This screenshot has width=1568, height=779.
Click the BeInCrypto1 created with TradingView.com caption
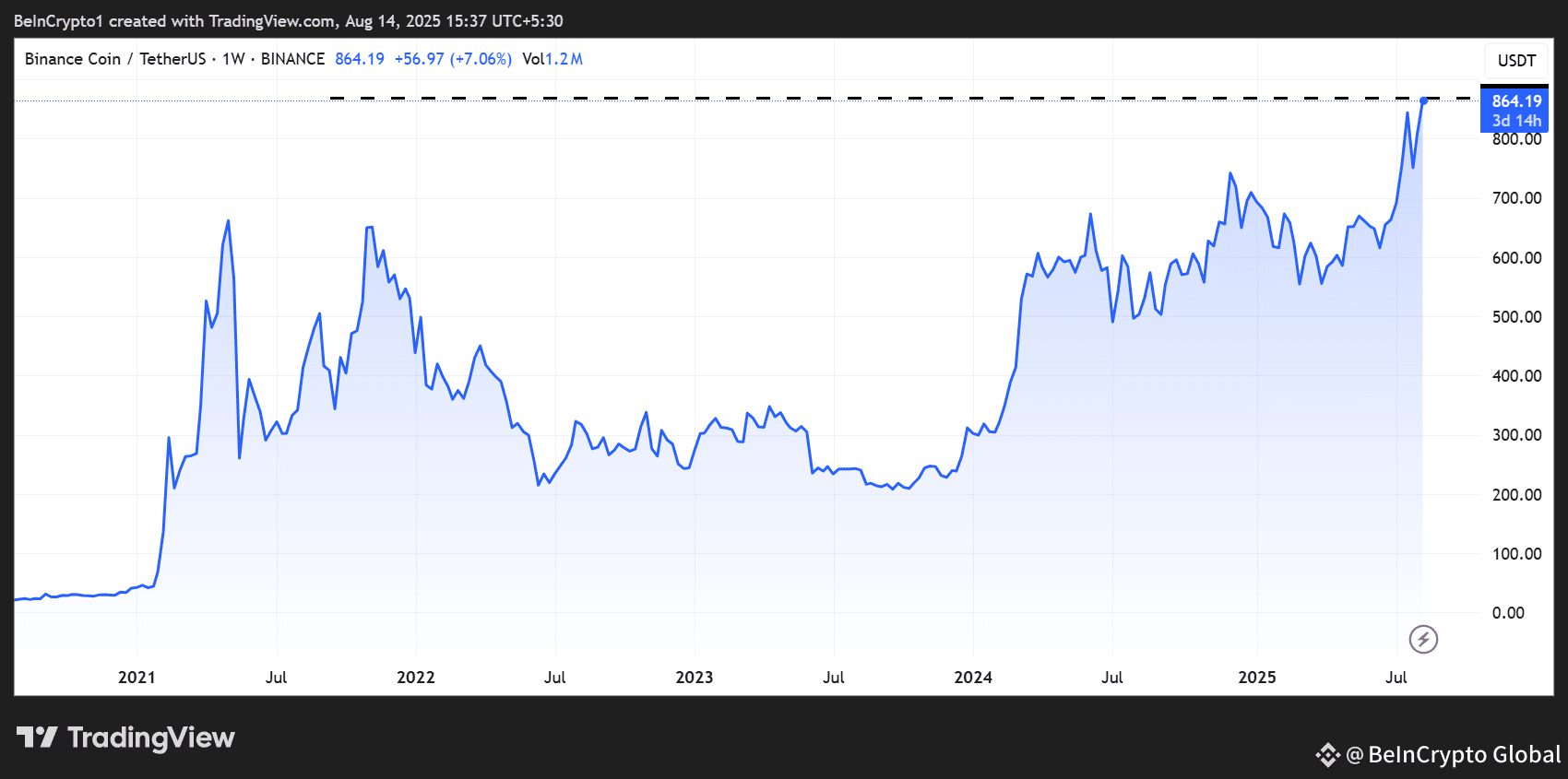pyautogui.click(x=288, y=21)
